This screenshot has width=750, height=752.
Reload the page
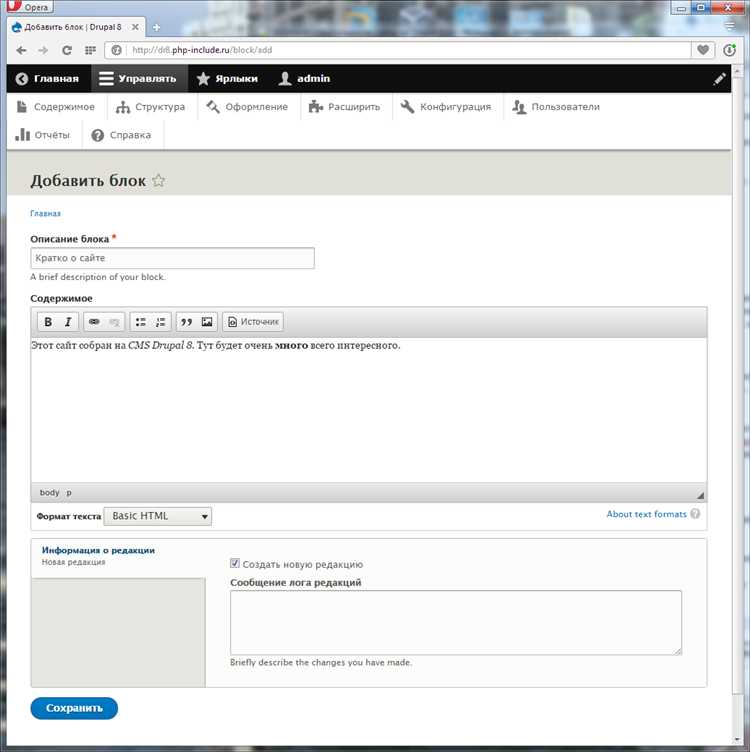(67, 50)
